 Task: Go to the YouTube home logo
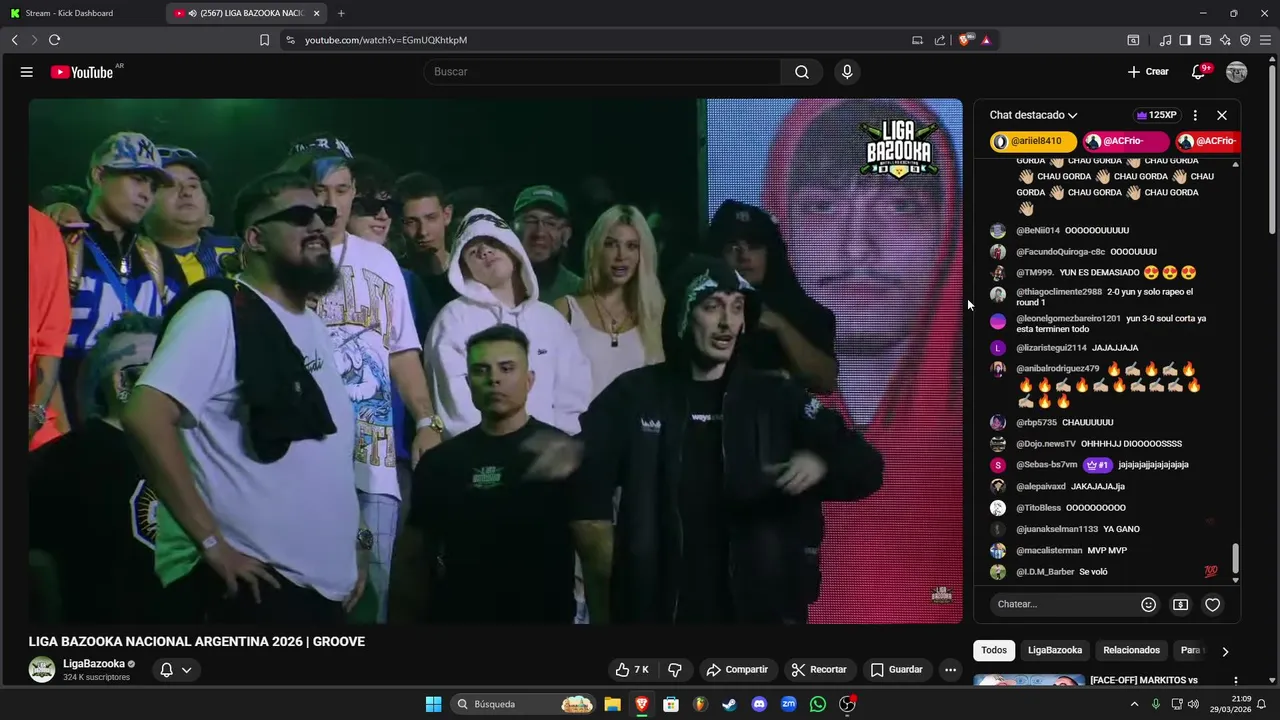point(82,72)
